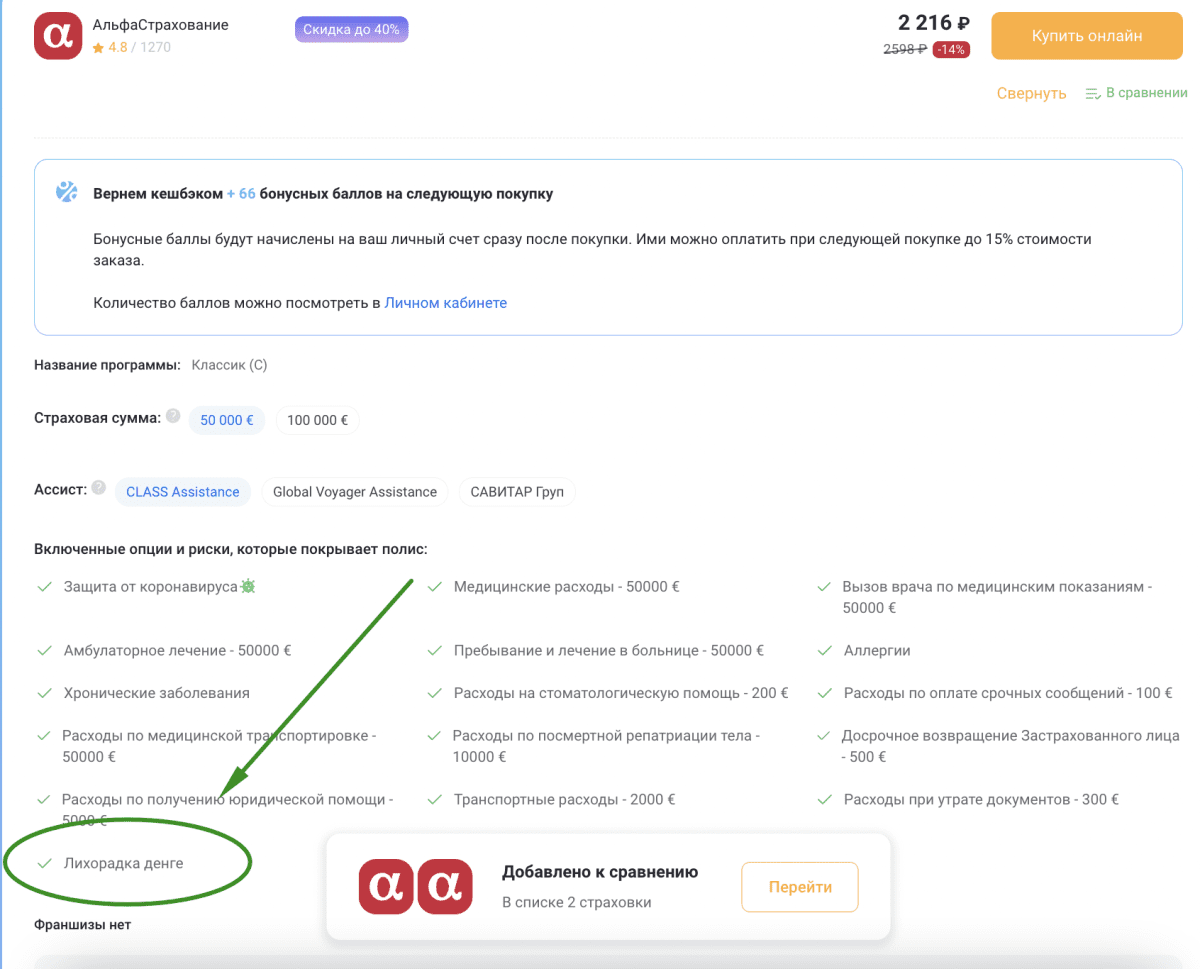Click help icon next to Ассист
Screen dimensions: 1200x969
click(98, 488)
